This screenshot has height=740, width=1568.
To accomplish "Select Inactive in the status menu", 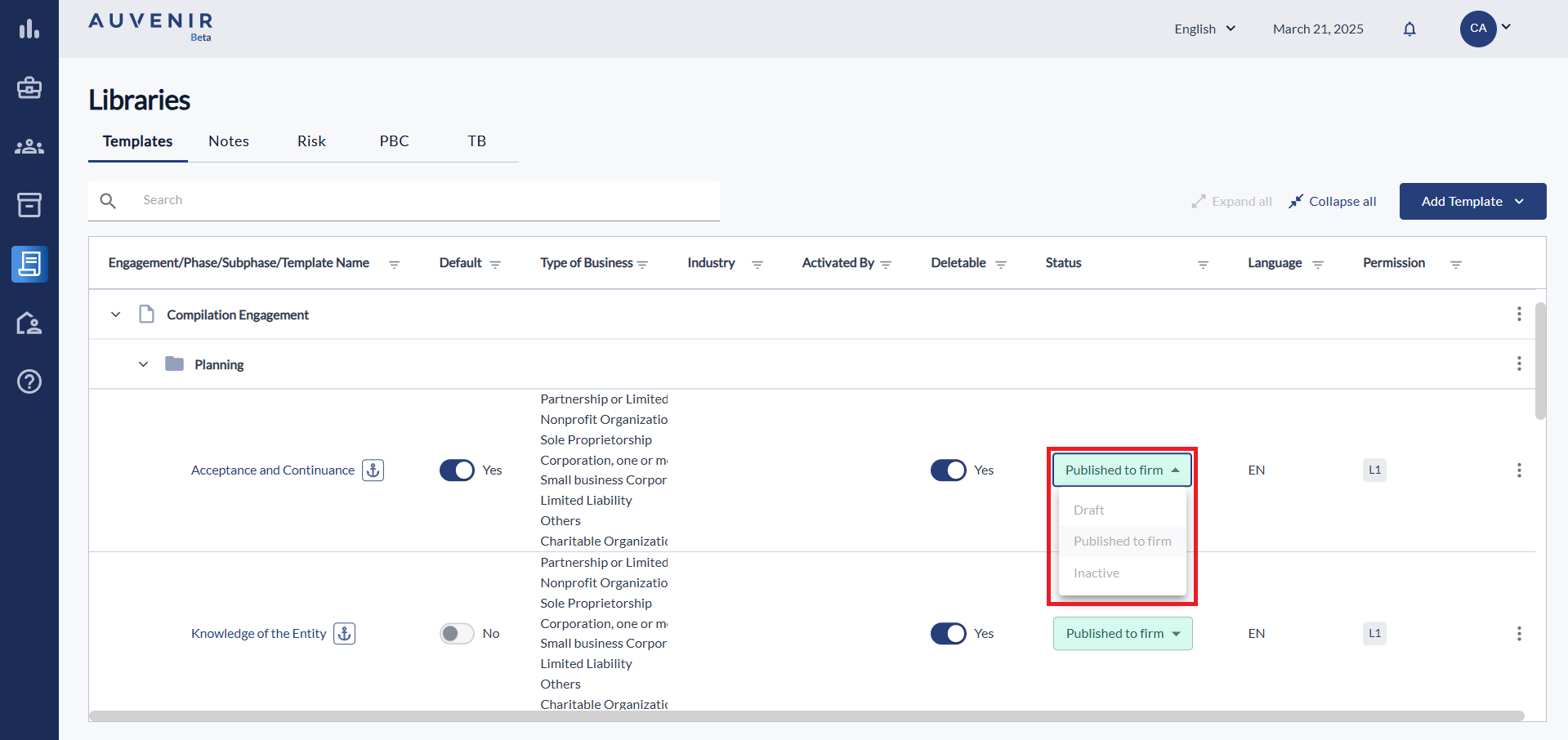I will click(x=1097, y=573).
